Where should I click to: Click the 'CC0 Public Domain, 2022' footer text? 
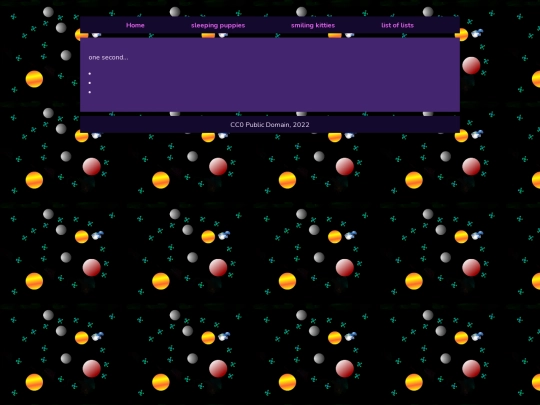click(270, 125)
